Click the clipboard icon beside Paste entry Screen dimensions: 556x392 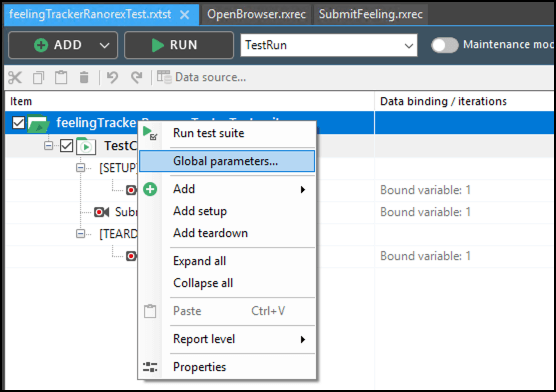pos(150,311)
